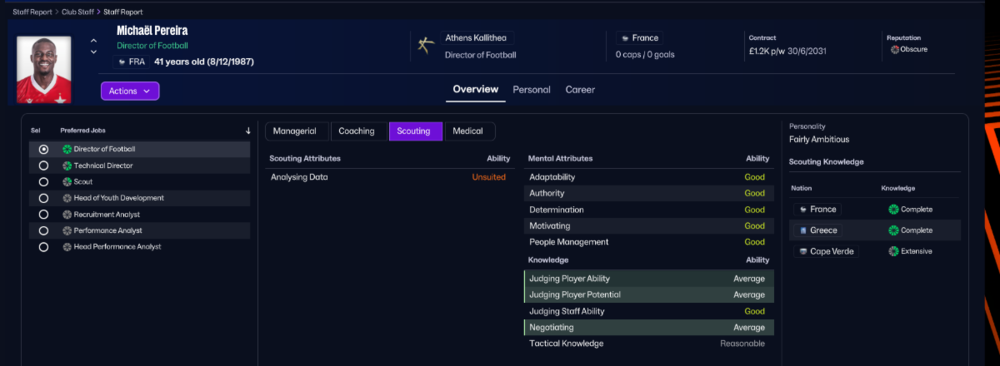Click the Staff Report breadcrumb at the start
Image resolution: width=1000 pixels, height=366 pixels.
pyautogui.click(x=33, y=12)
